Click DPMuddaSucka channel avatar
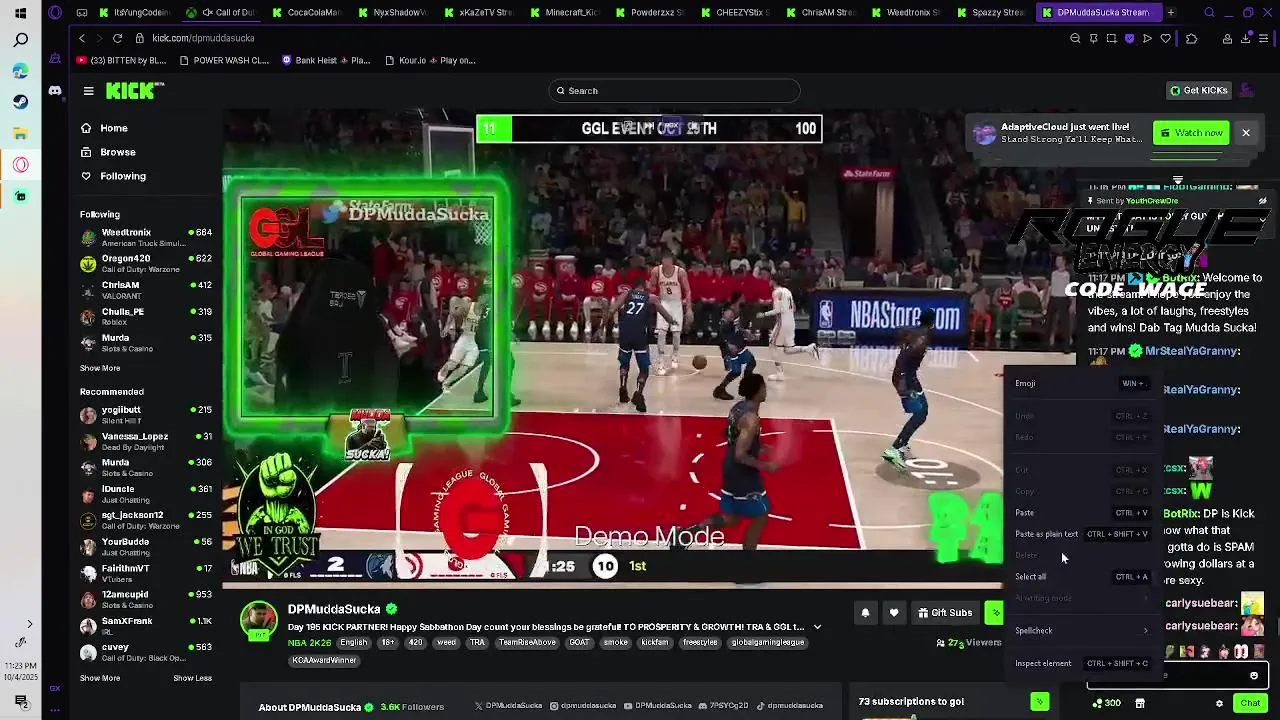The image size is (1280, 720). (x=258, y=621)
